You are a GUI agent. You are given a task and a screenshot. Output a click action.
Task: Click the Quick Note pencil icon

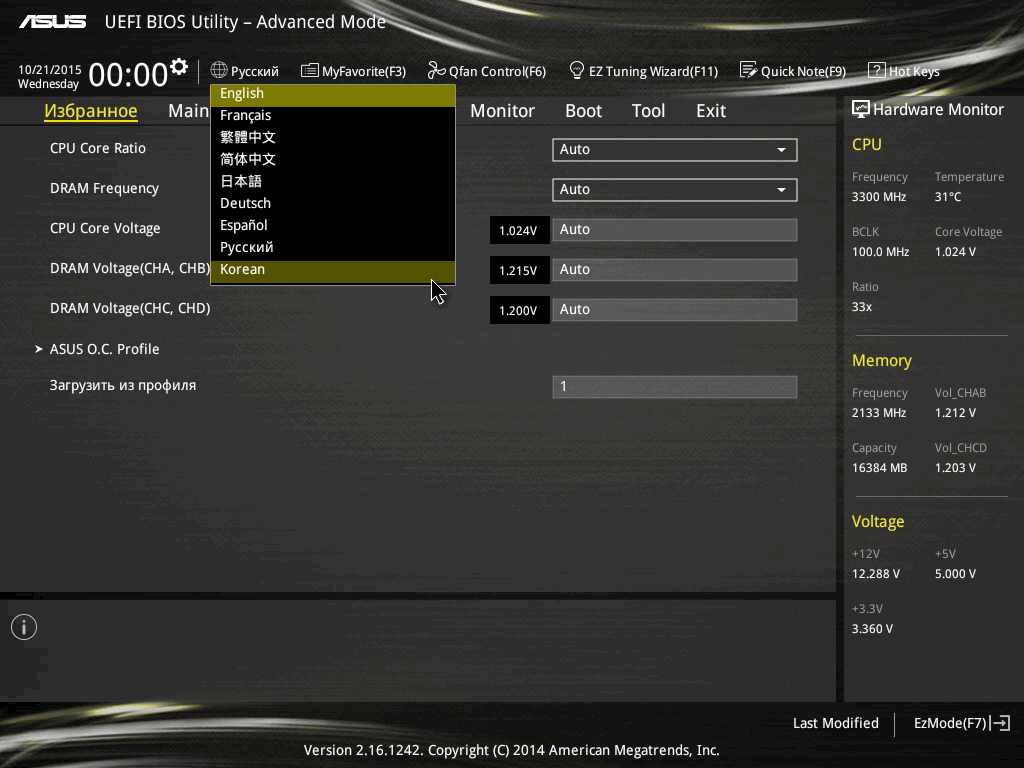tap(748, 70)
